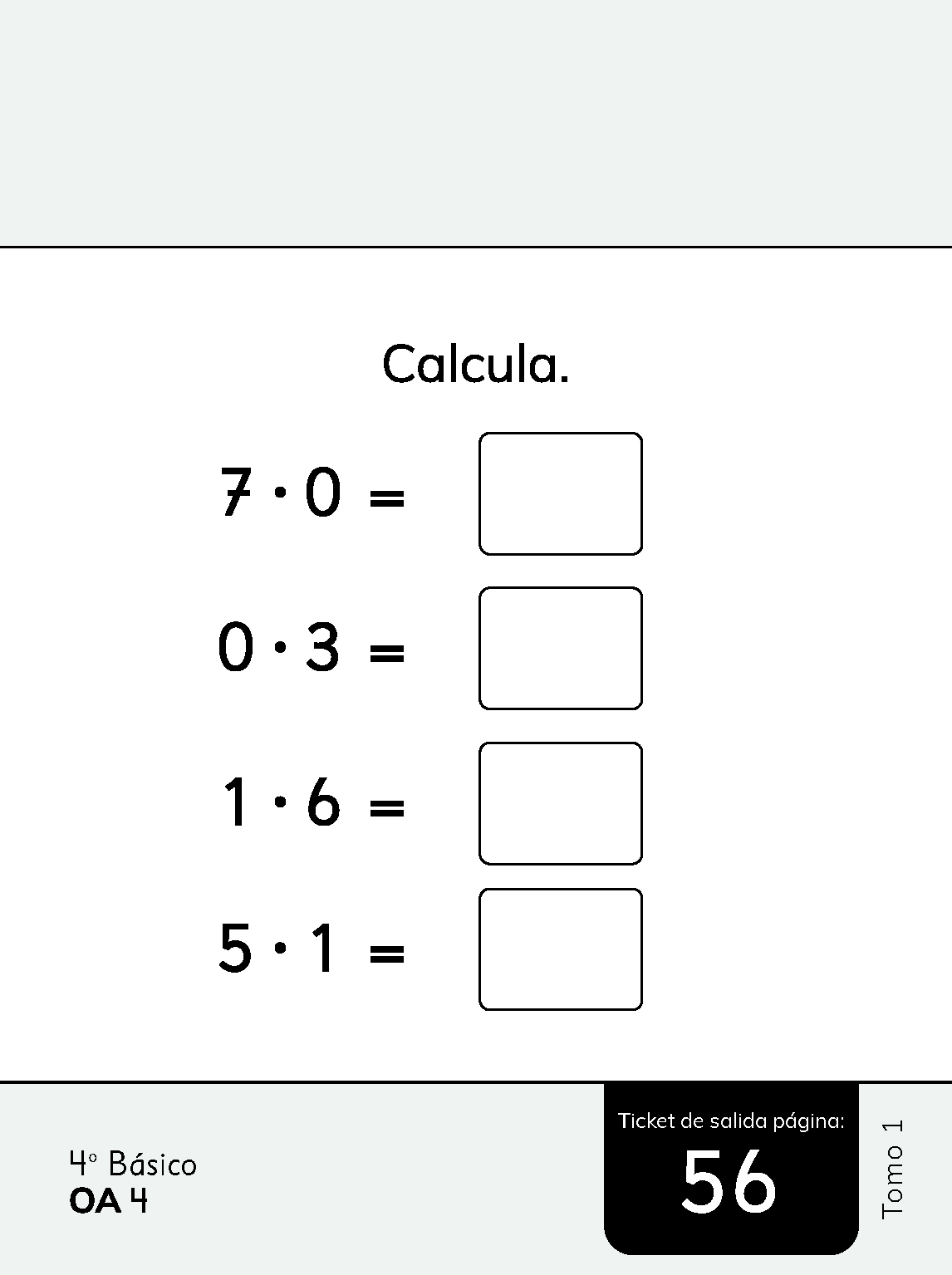
Task: Click the equals sign after 5 · 1
Action: pos(386,954)
